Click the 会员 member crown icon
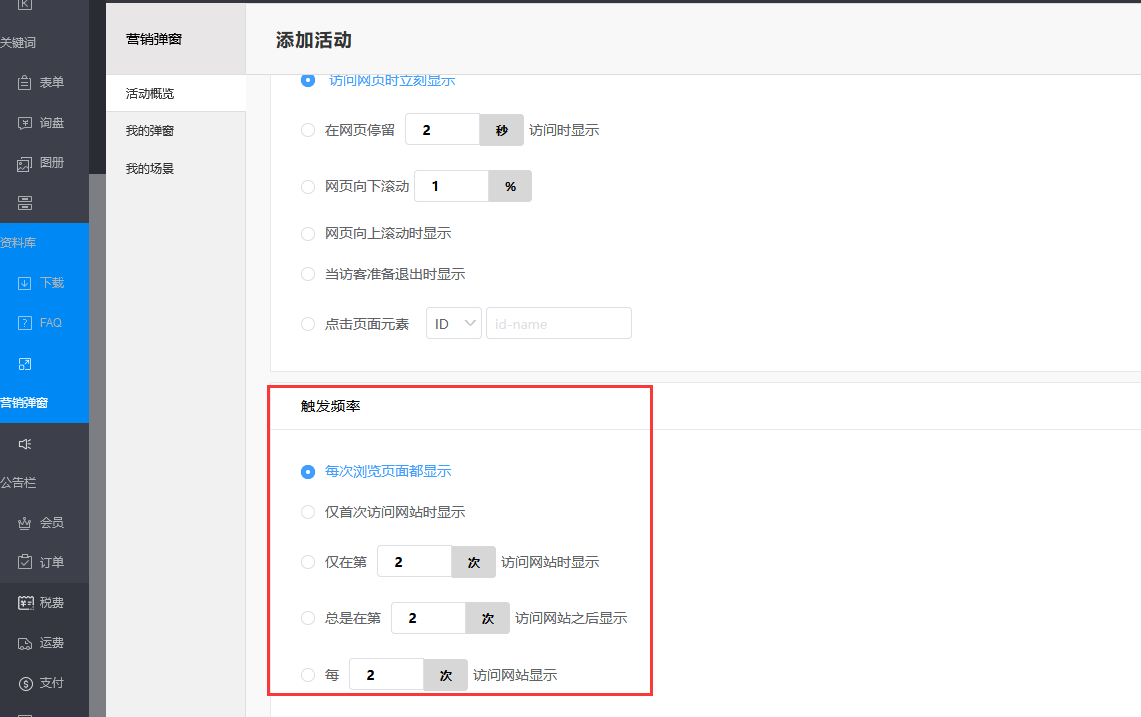This screenshot has width=1141, height=717. (26, 523)
